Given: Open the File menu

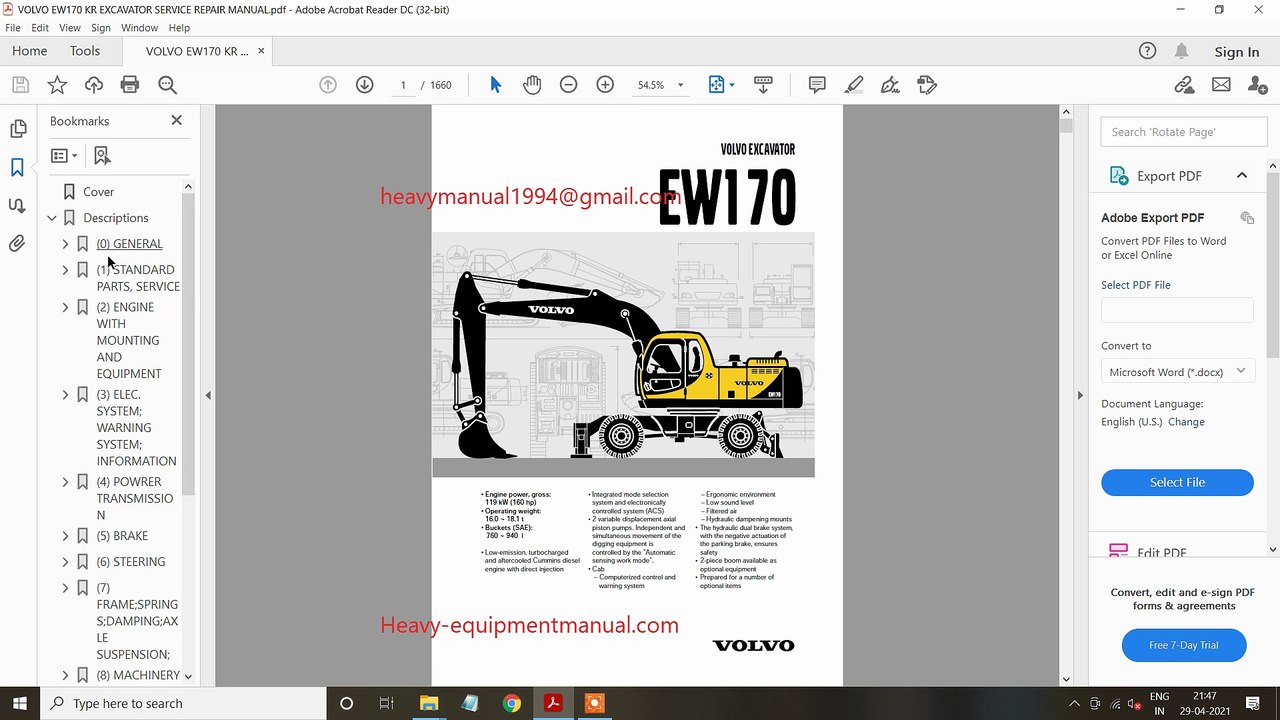Looking at the screenshot, I should [13, 28].
